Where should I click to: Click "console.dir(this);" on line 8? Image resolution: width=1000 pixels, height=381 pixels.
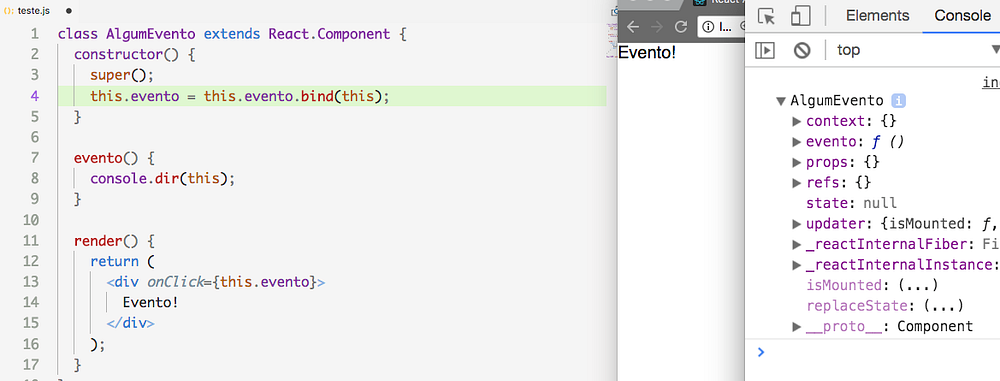[163, 179]
